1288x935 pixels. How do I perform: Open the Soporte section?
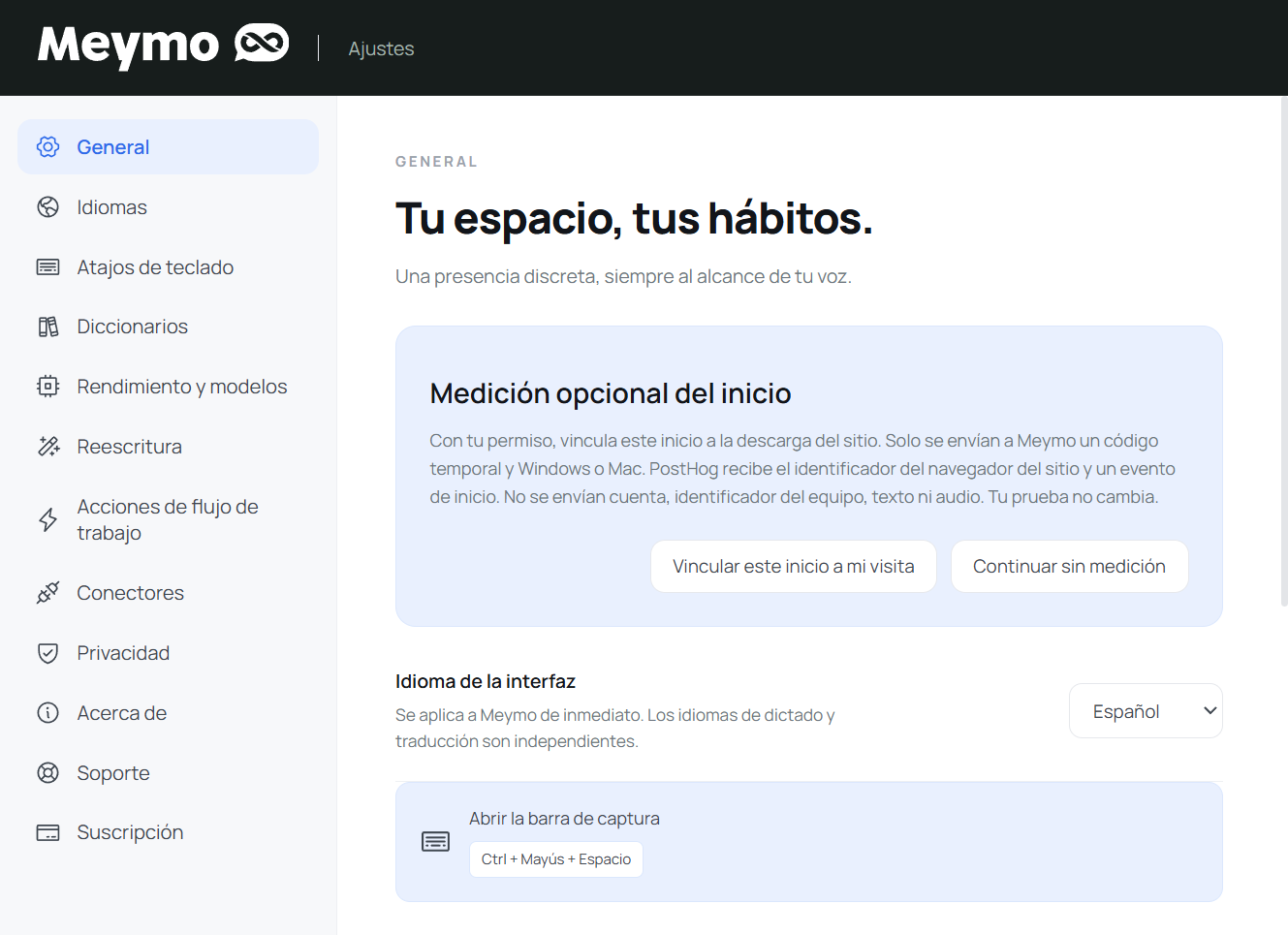(x=168, y=773)
